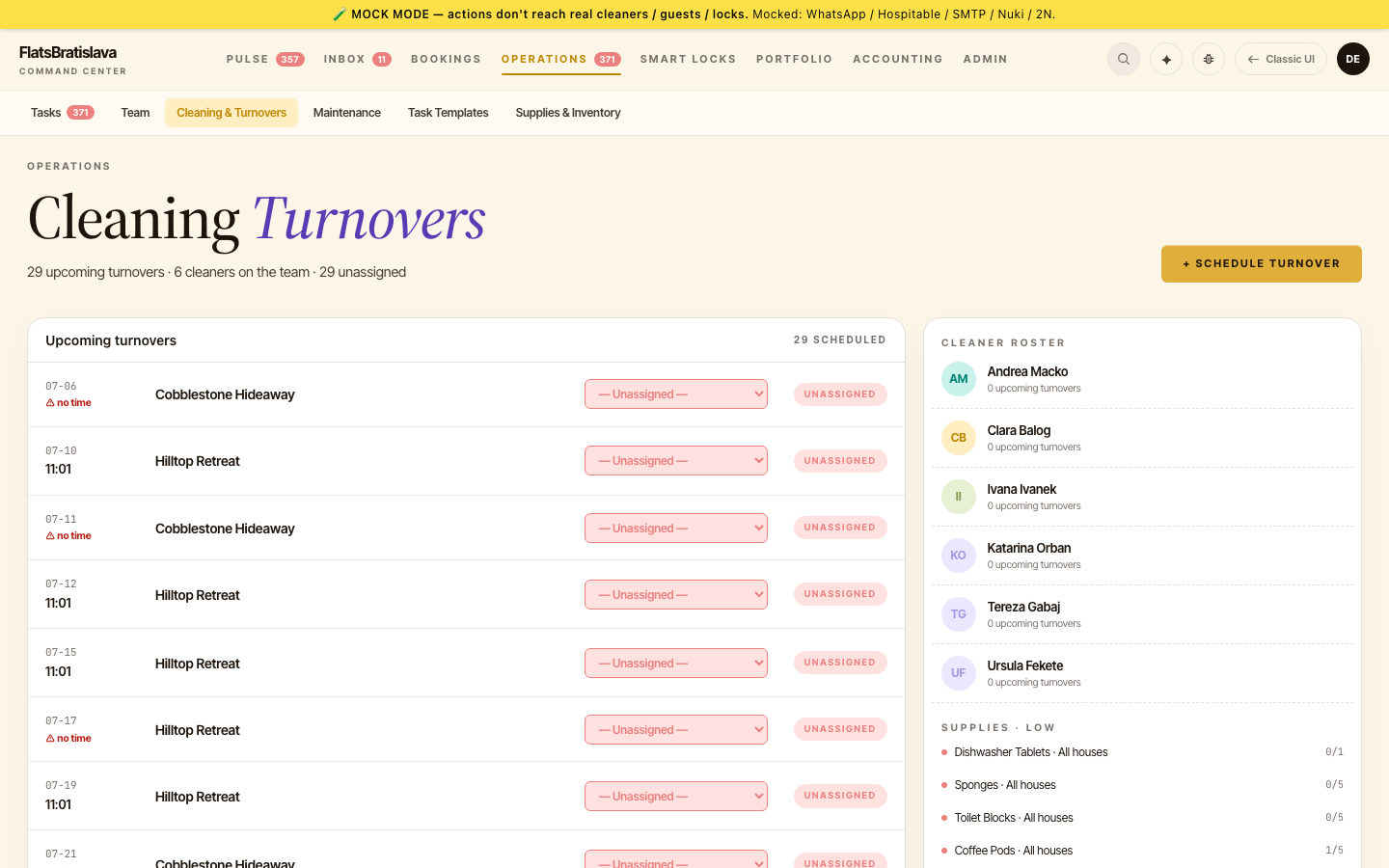Open cleaner dropdown for 07-17 Hilltop Retreat
Screen dimensions: 1389x868
676,729
